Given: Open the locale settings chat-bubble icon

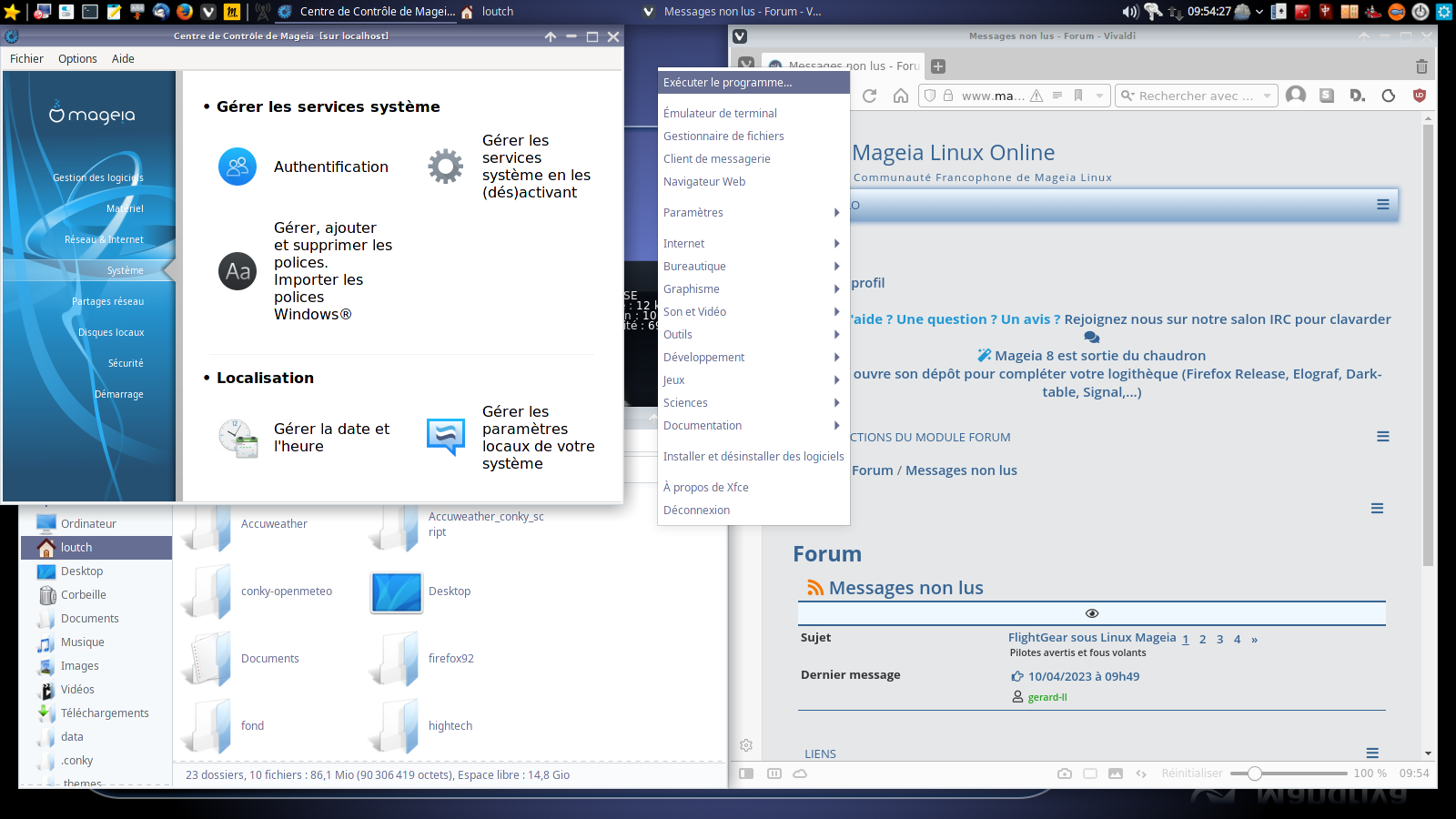Looking at the screenshot, I should click(446, 438).
